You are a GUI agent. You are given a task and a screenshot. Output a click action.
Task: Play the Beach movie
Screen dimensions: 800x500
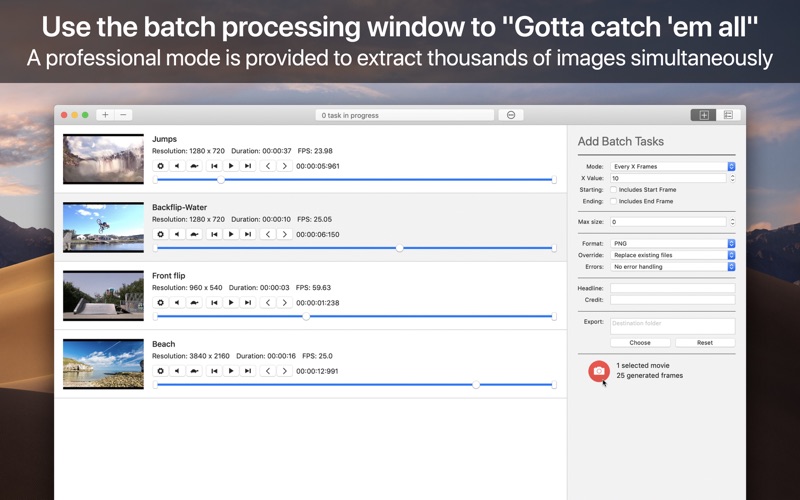231,371
